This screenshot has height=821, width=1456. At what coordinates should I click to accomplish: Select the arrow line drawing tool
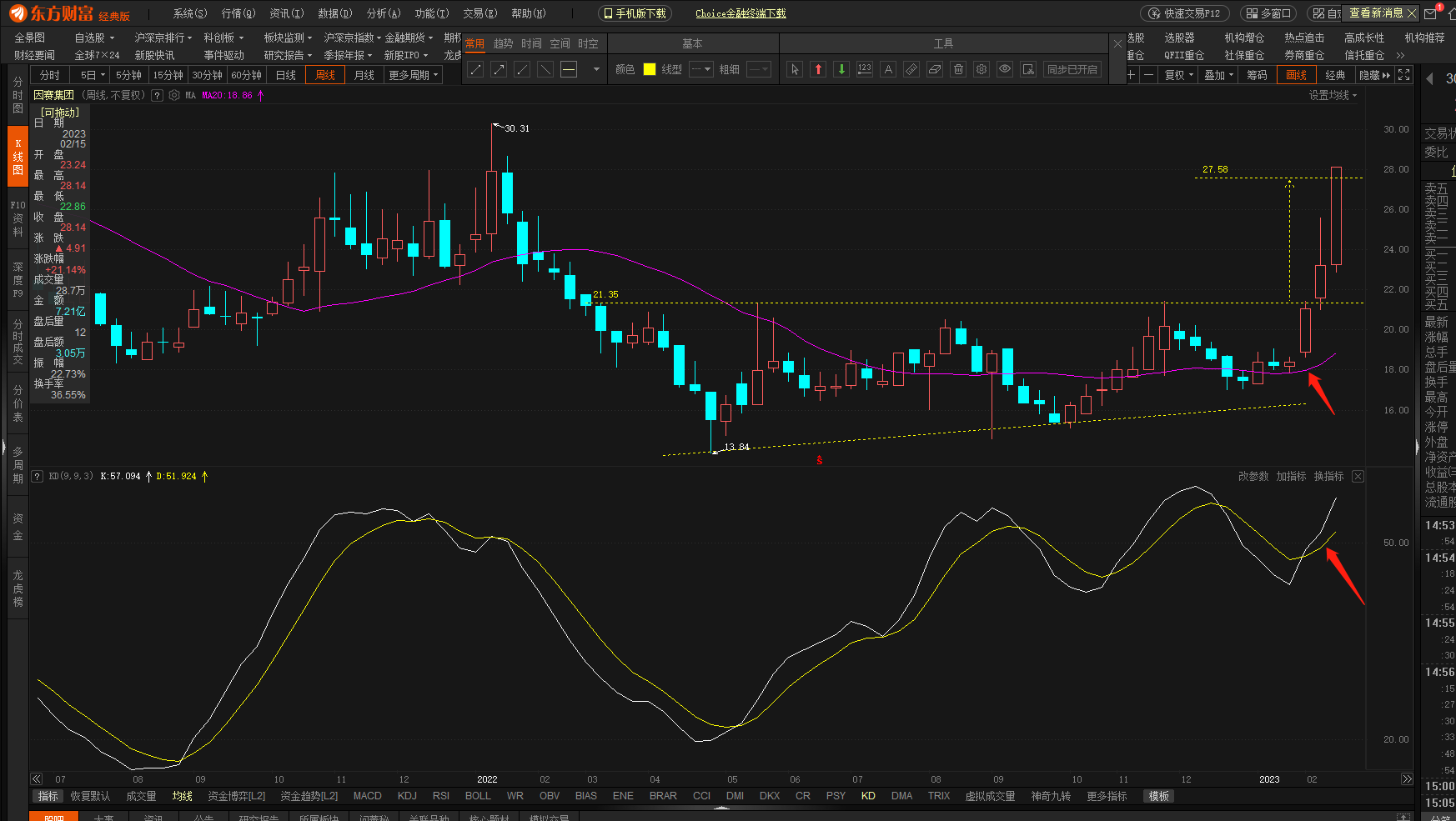tap(499, 70)
